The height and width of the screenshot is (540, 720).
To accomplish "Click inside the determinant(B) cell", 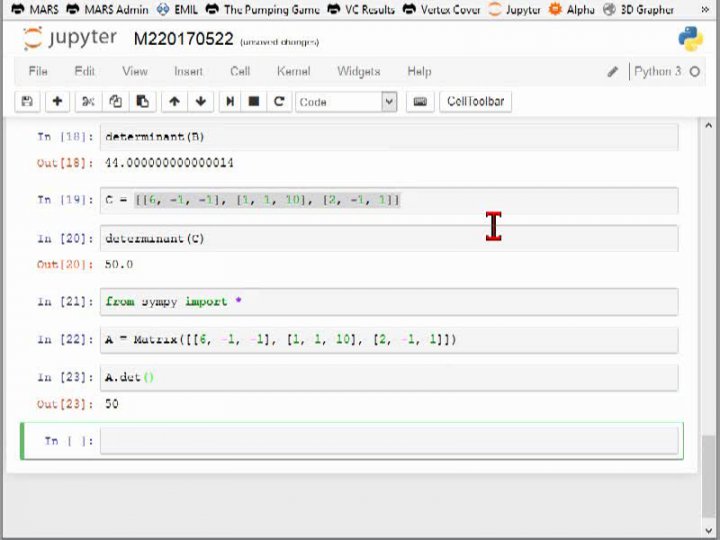I will point(389,137).
